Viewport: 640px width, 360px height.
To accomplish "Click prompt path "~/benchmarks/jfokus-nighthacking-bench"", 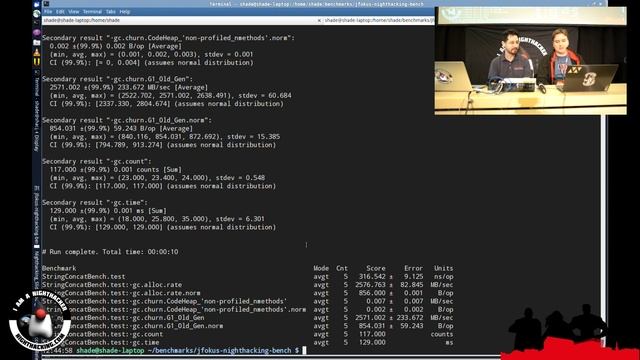I will [x=220, y=350].
